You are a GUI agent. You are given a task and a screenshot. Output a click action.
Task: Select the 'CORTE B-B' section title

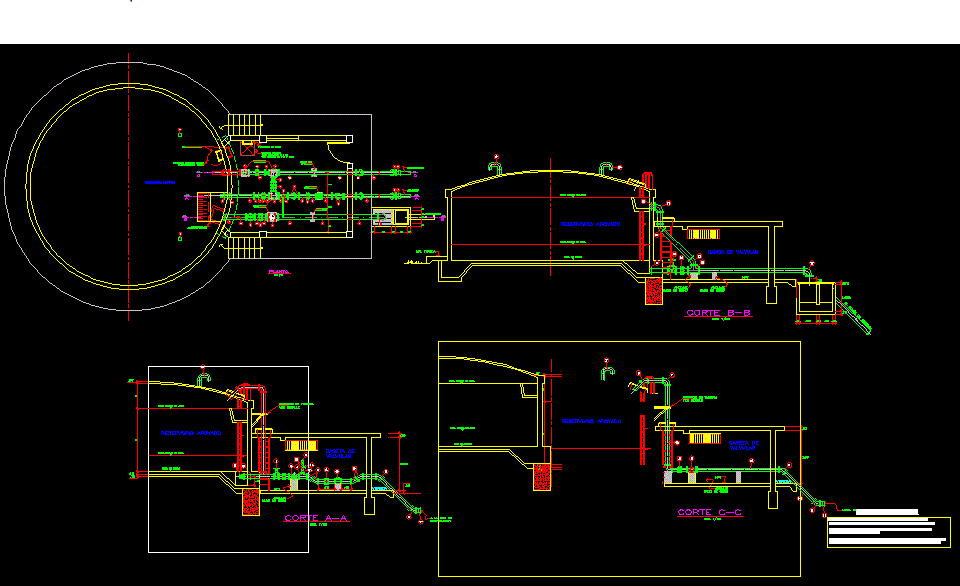(718, 313)
